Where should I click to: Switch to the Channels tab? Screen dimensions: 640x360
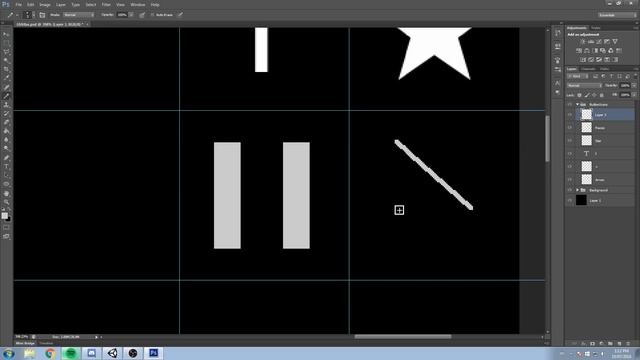click(x=588, y=69)
